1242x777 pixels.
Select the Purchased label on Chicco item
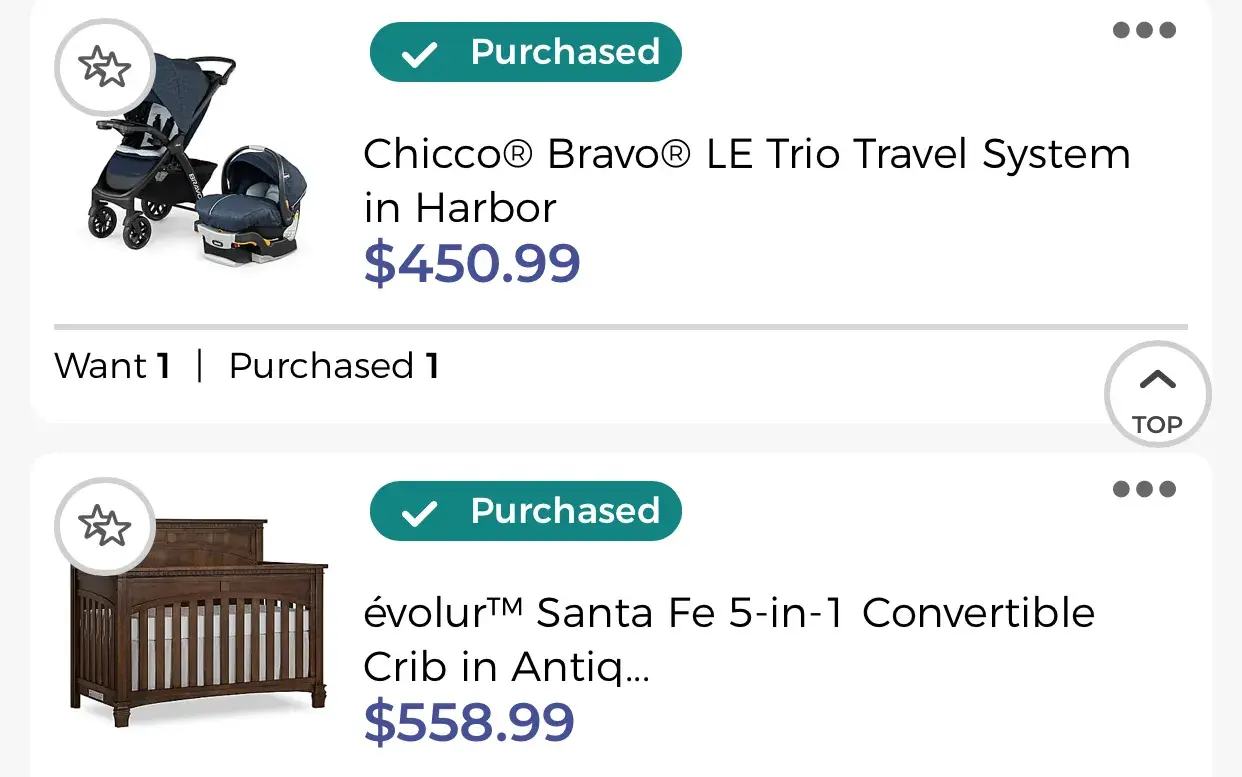[x=565, y=52]
